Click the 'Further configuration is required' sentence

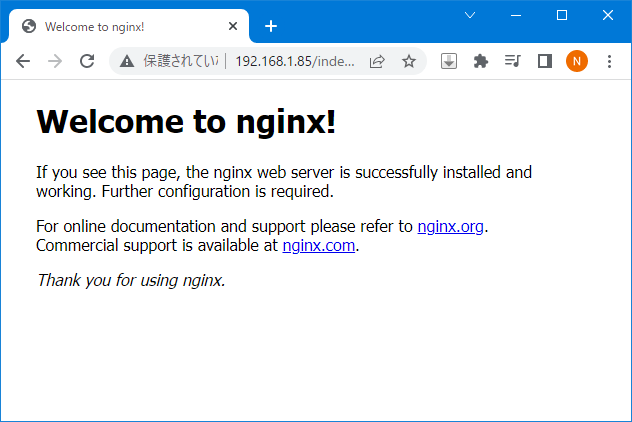218,191
